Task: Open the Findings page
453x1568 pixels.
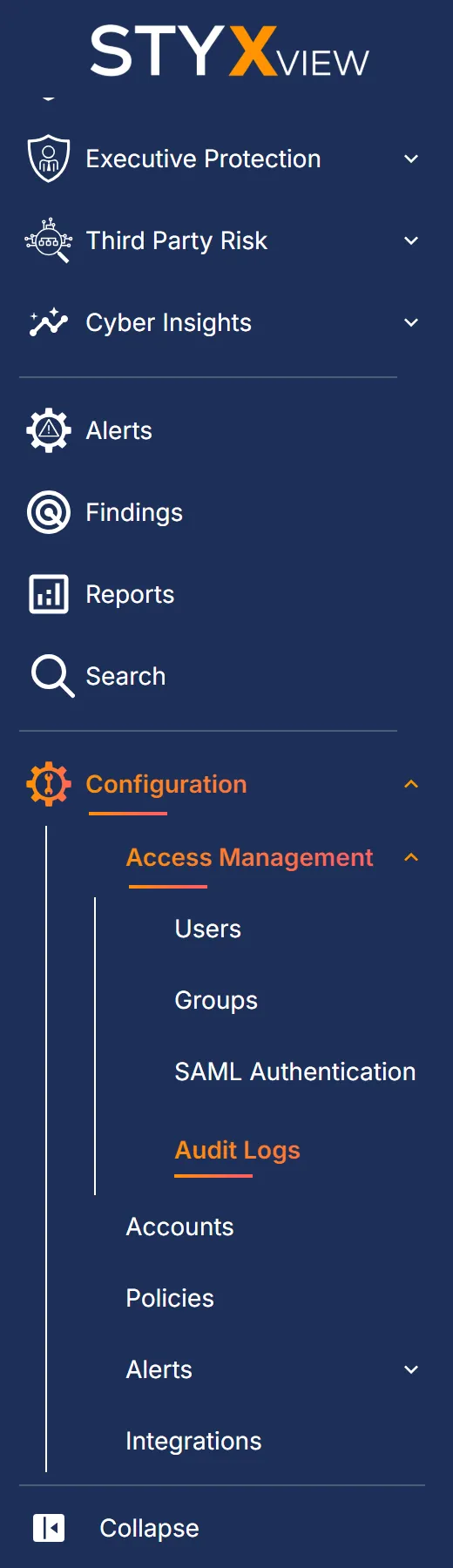Action: [134, 512]
